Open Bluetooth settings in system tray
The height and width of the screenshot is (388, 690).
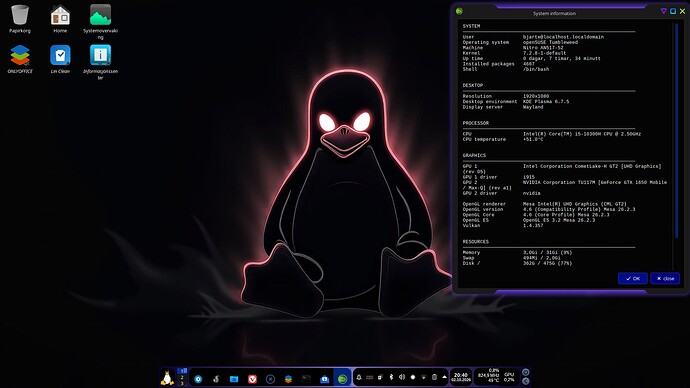click(391, 377)
